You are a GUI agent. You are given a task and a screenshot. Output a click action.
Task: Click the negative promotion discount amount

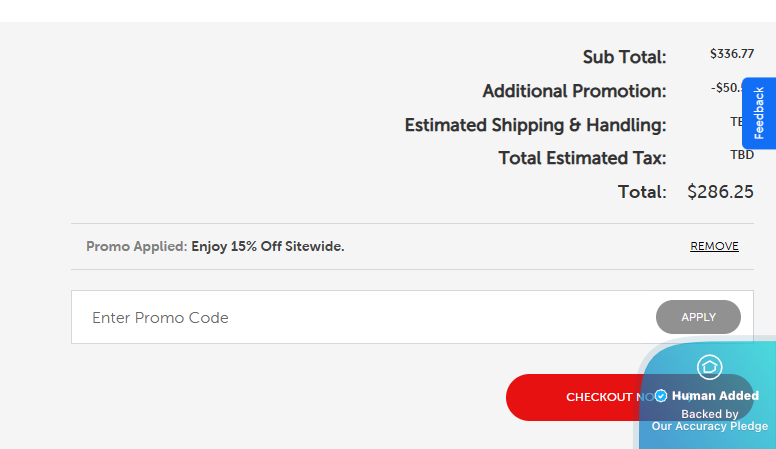pyautogui.click(x=726, y=88)
